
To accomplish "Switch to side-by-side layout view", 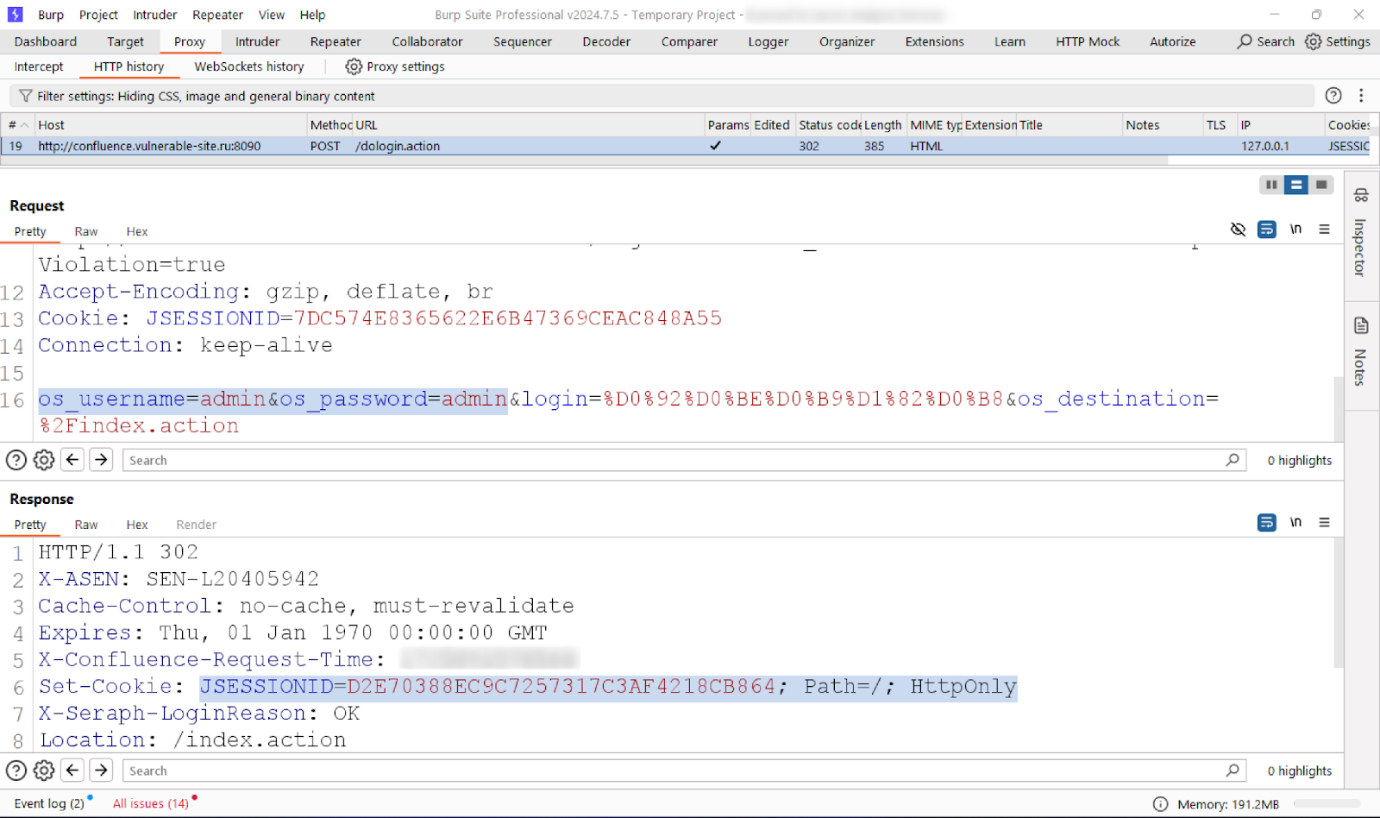I will [1272, 185].
